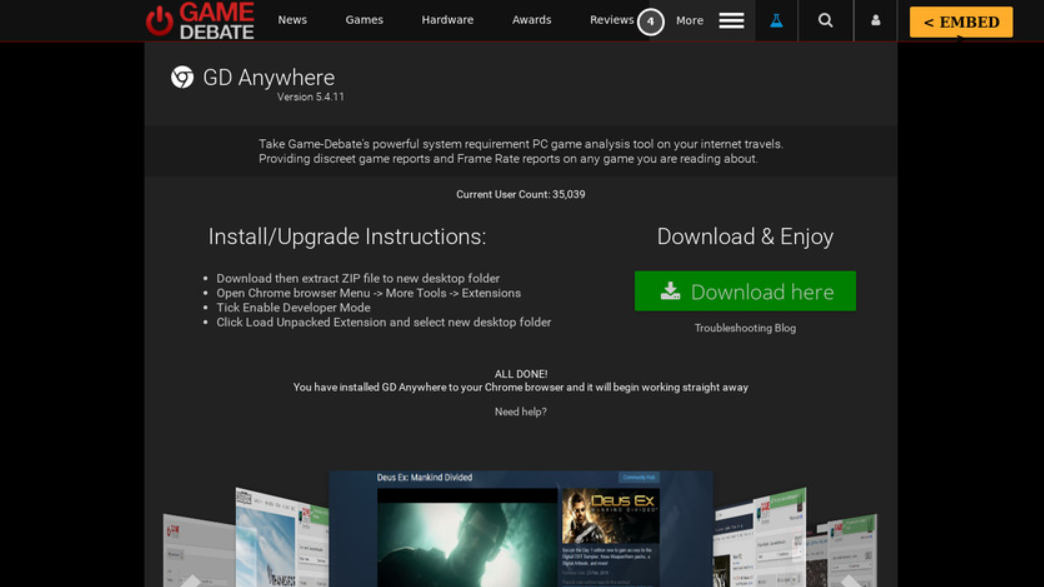Go to the next carousel slide arrow

851,580
